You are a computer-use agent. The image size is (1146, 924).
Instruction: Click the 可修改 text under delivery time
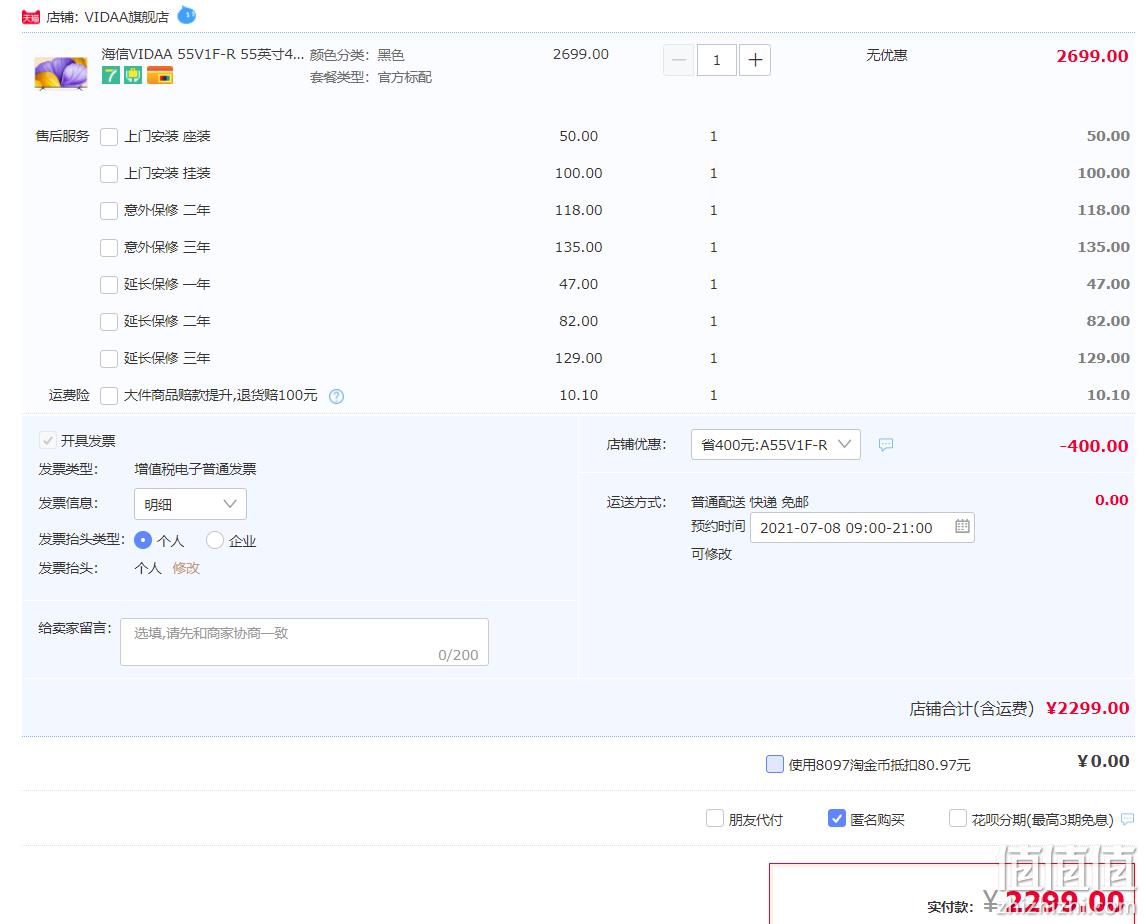click(711, 554)
